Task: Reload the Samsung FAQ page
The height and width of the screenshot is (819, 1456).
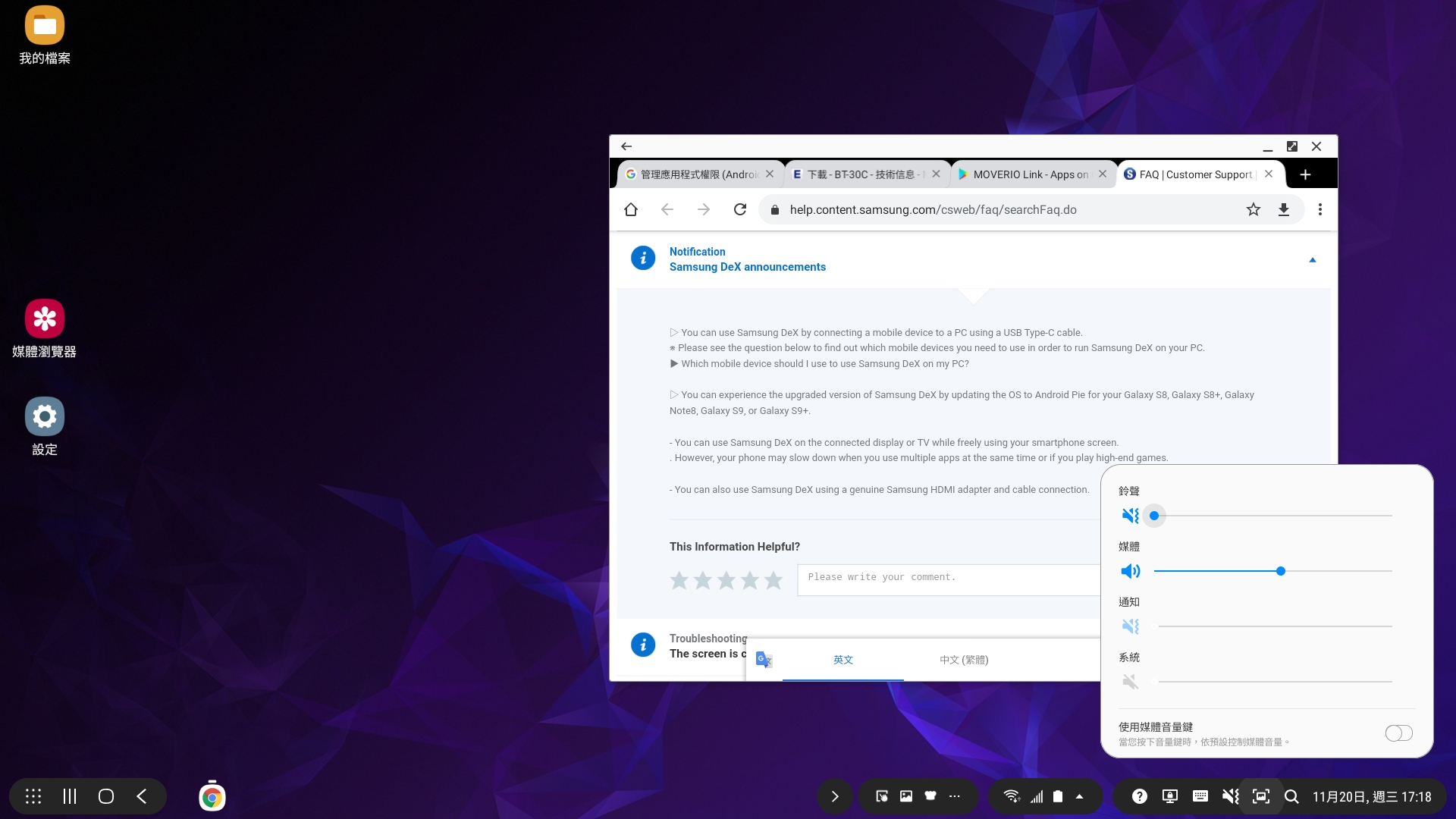Action: tap(740, 209)
